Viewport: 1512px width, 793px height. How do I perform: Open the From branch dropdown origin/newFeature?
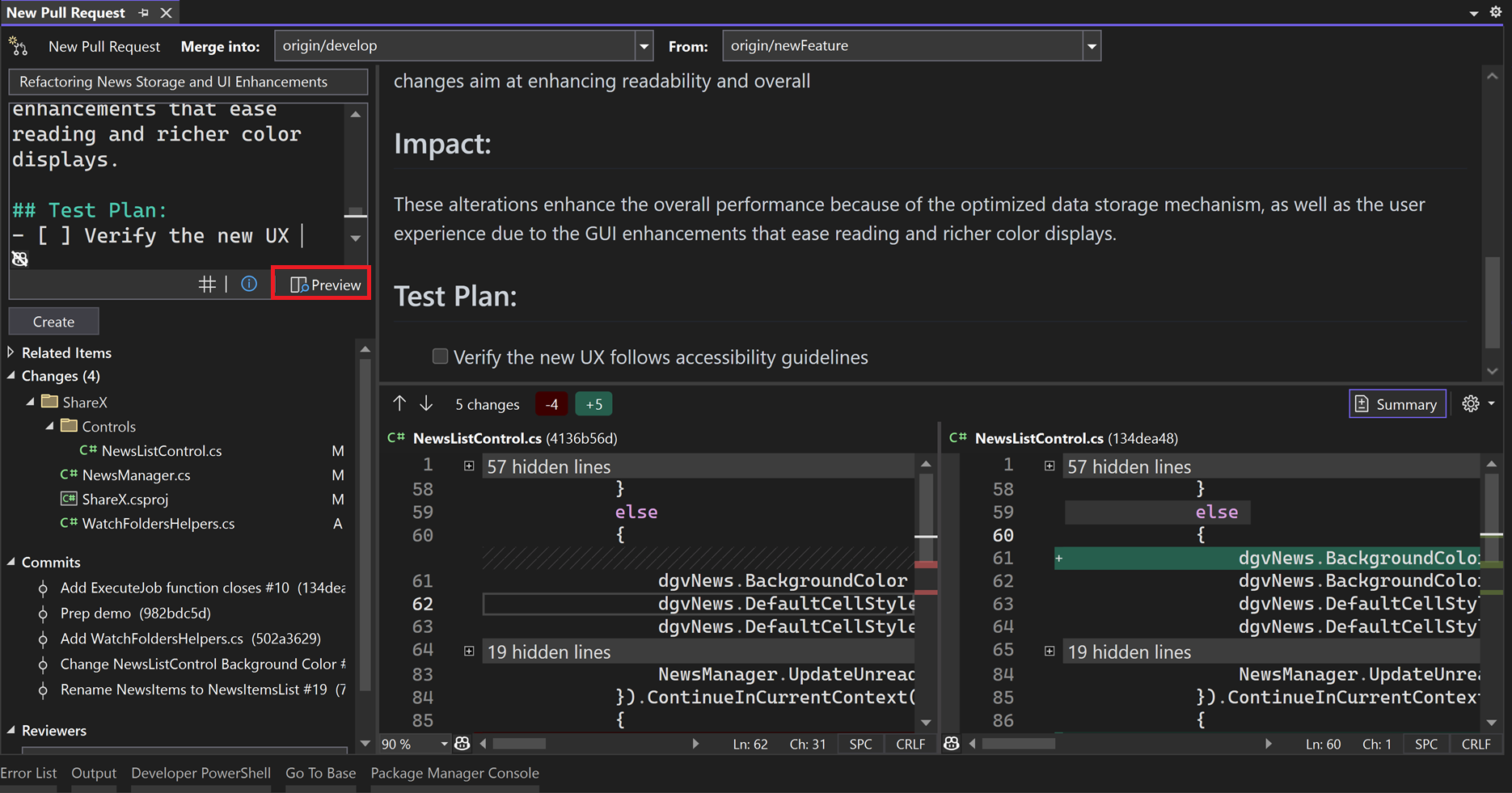[1092, 45]
